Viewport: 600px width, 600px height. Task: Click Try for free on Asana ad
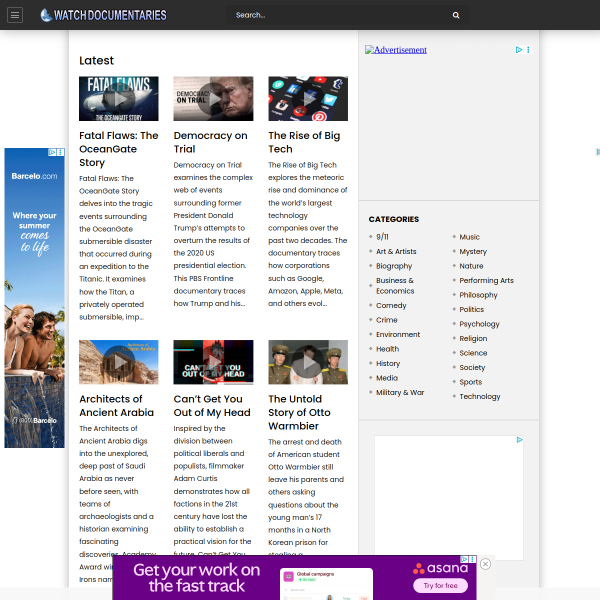(x=440, y=586)
